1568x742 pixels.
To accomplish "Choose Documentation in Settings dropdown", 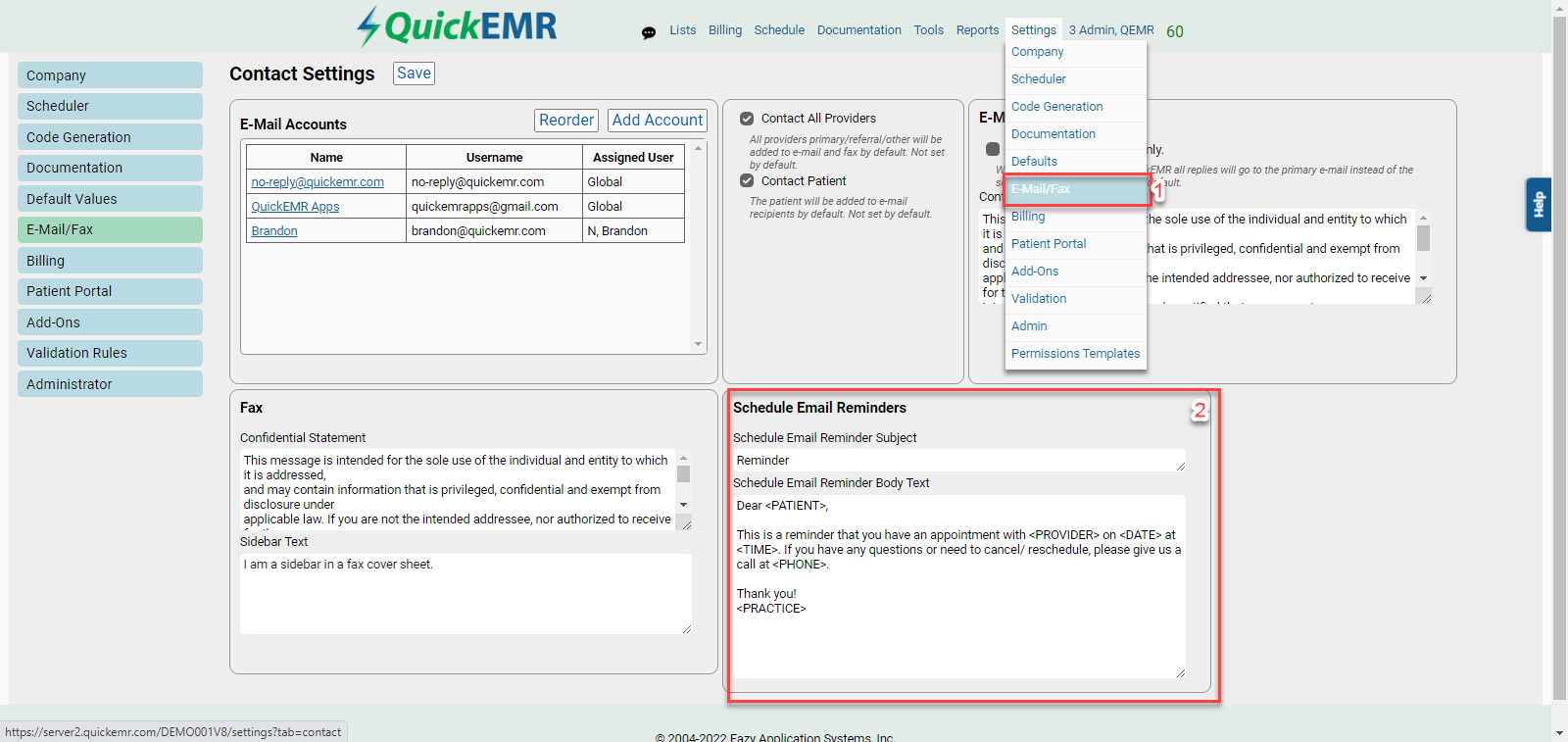I will click(1076, 134).
